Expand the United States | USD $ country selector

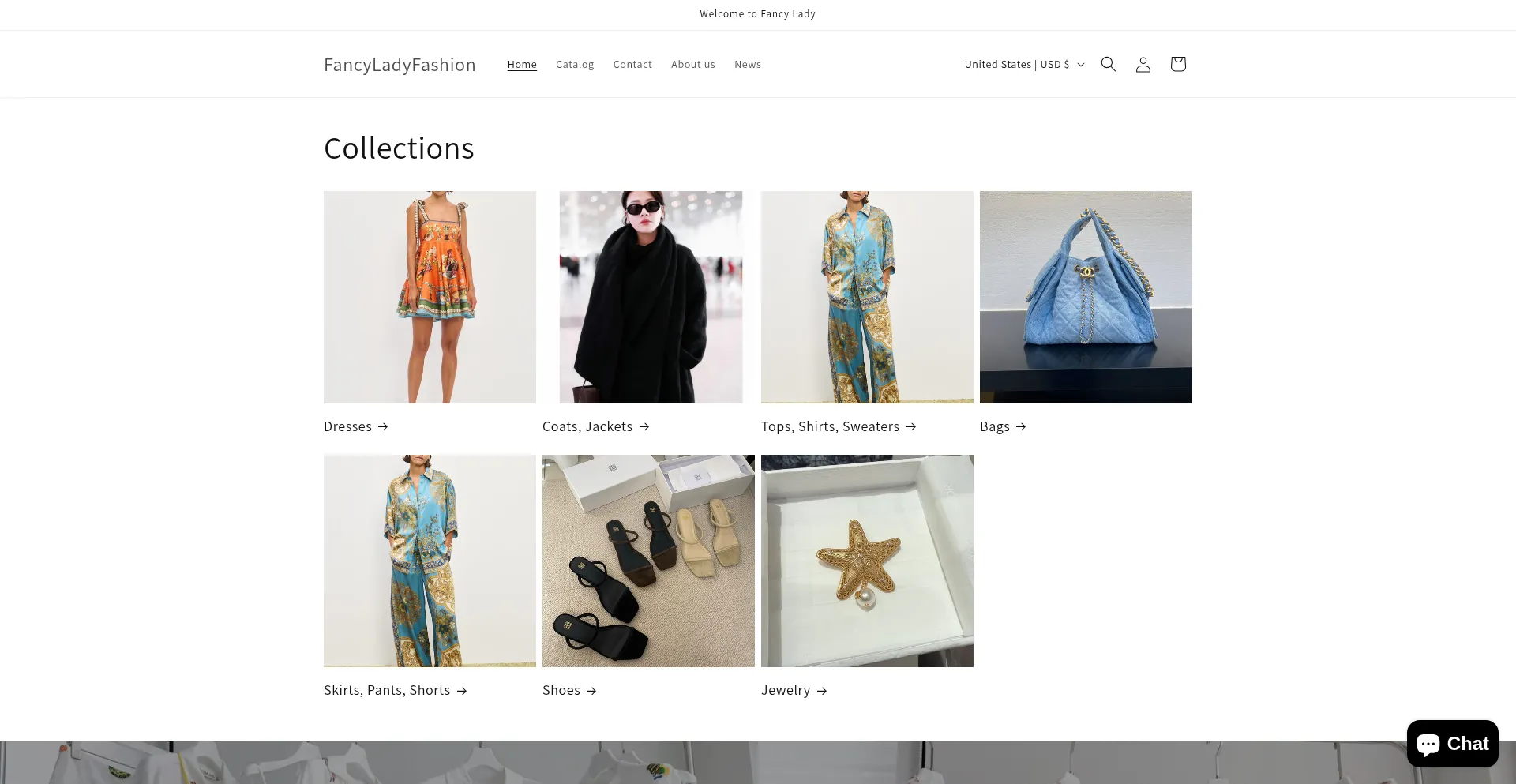coord(1023,64)
